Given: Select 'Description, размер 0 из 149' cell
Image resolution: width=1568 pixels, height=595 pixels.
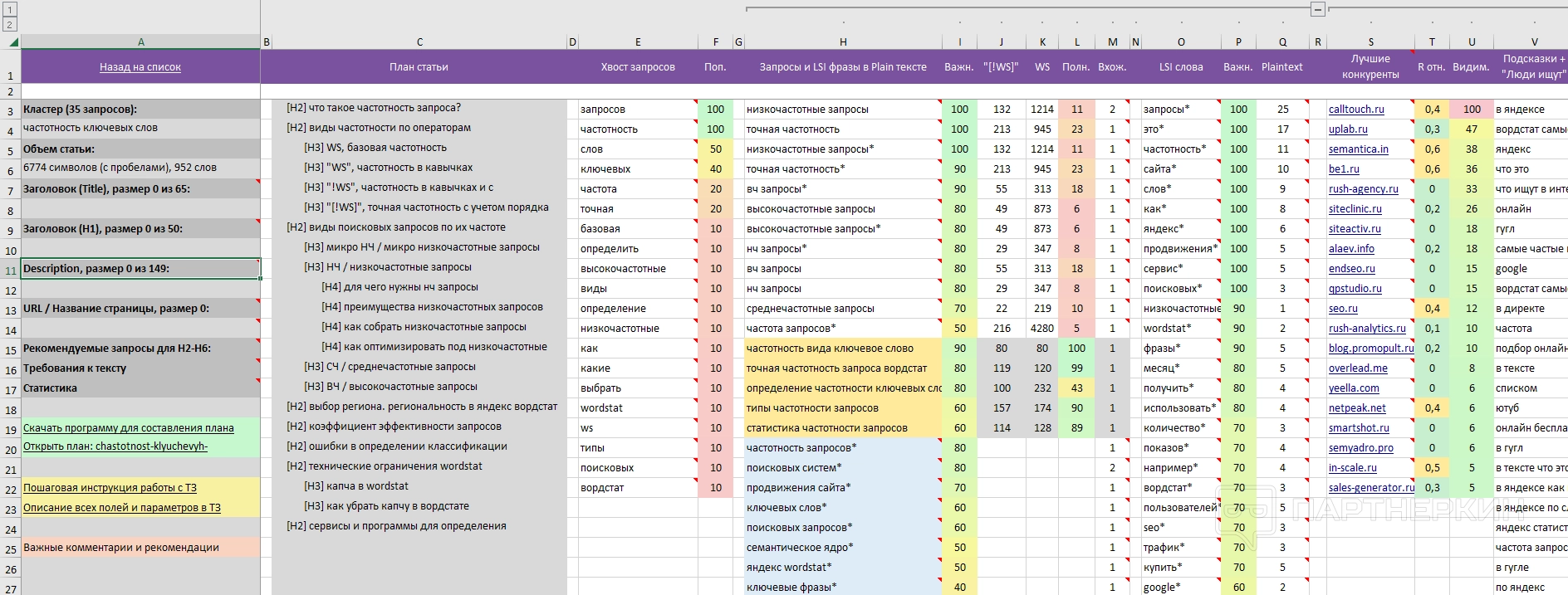Looking at the screenshot, I should point(140,269).
